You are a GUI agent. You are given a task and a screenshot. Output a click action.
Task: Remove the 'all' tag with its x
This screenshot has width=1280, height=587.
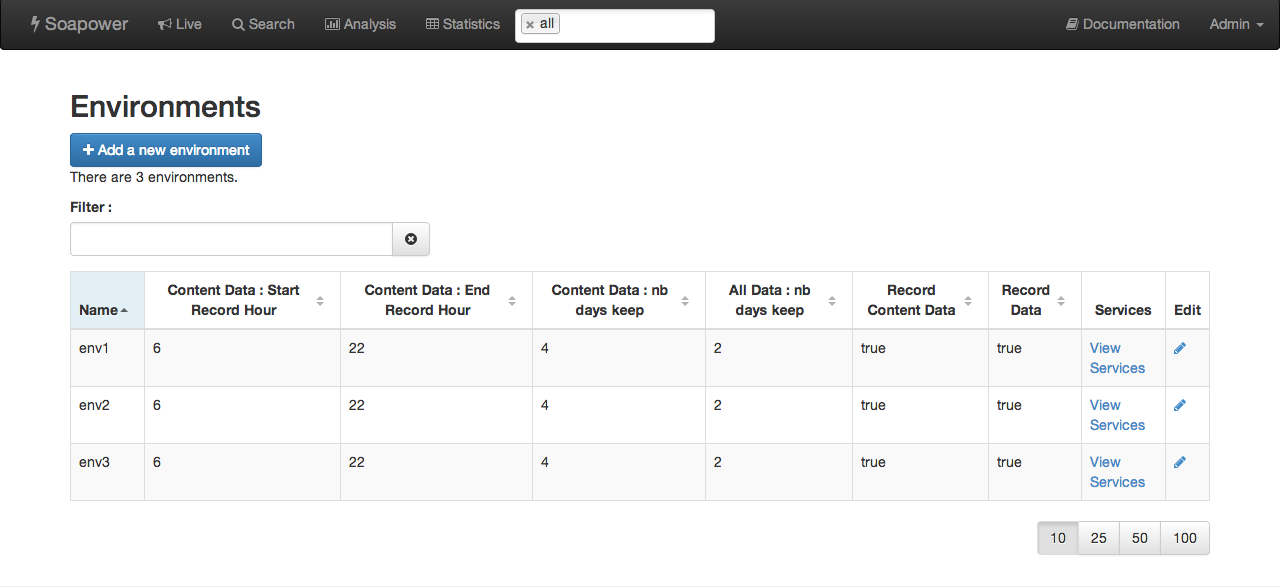pos(530,25)
